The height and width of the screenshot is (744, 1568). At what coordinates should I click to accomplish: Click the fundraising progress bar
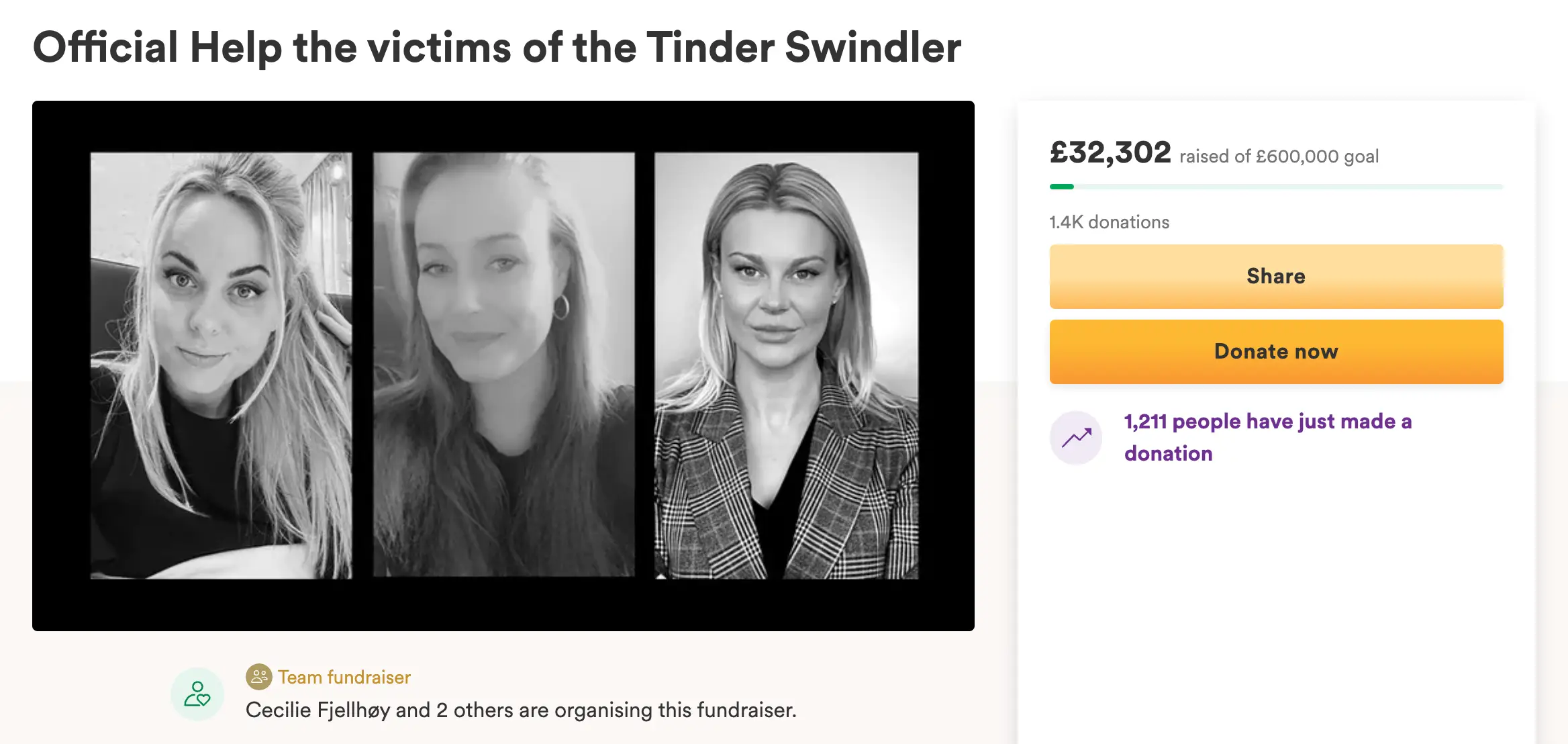tap(1275, 187)
